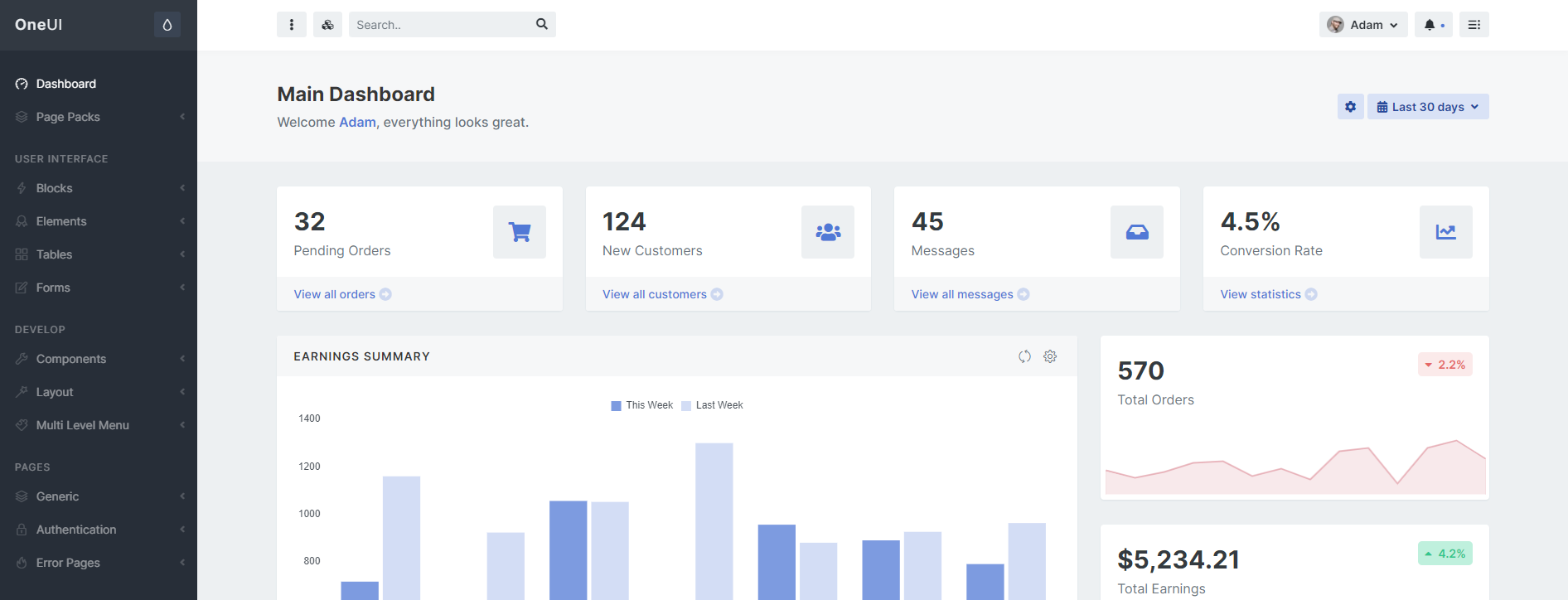Click the shopping cart icon
The height and width of the screenshot is (600, 1568).
(x=520, y=232)
